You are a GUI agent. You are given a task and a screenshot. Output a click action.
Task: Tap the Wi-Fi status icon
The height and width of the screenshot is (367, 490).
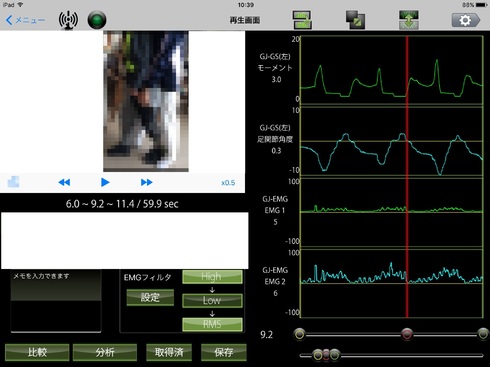click(x=21, y=5)
